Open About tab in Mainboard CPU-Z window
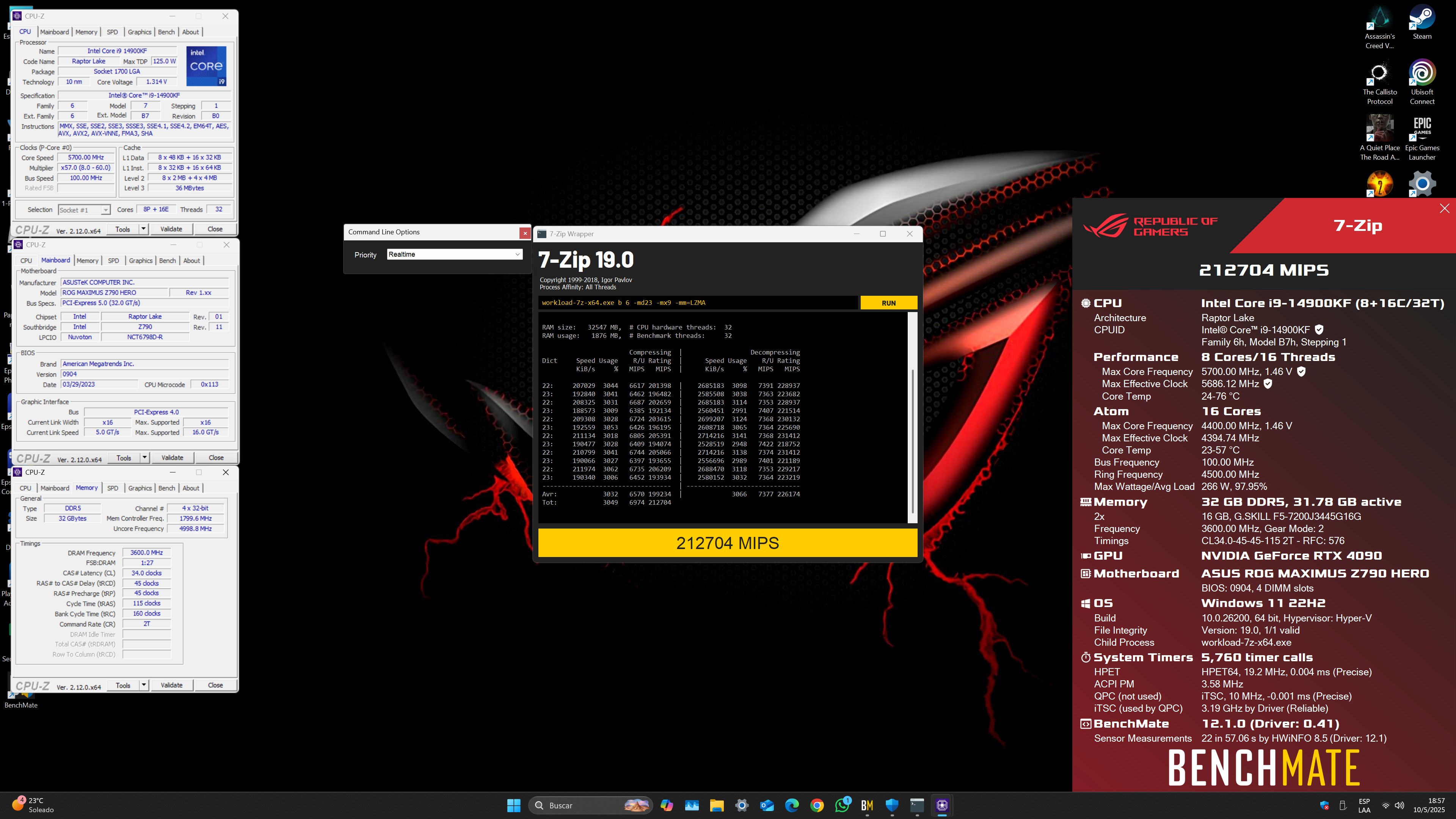 pyautogui.click(x=191, y=260)
